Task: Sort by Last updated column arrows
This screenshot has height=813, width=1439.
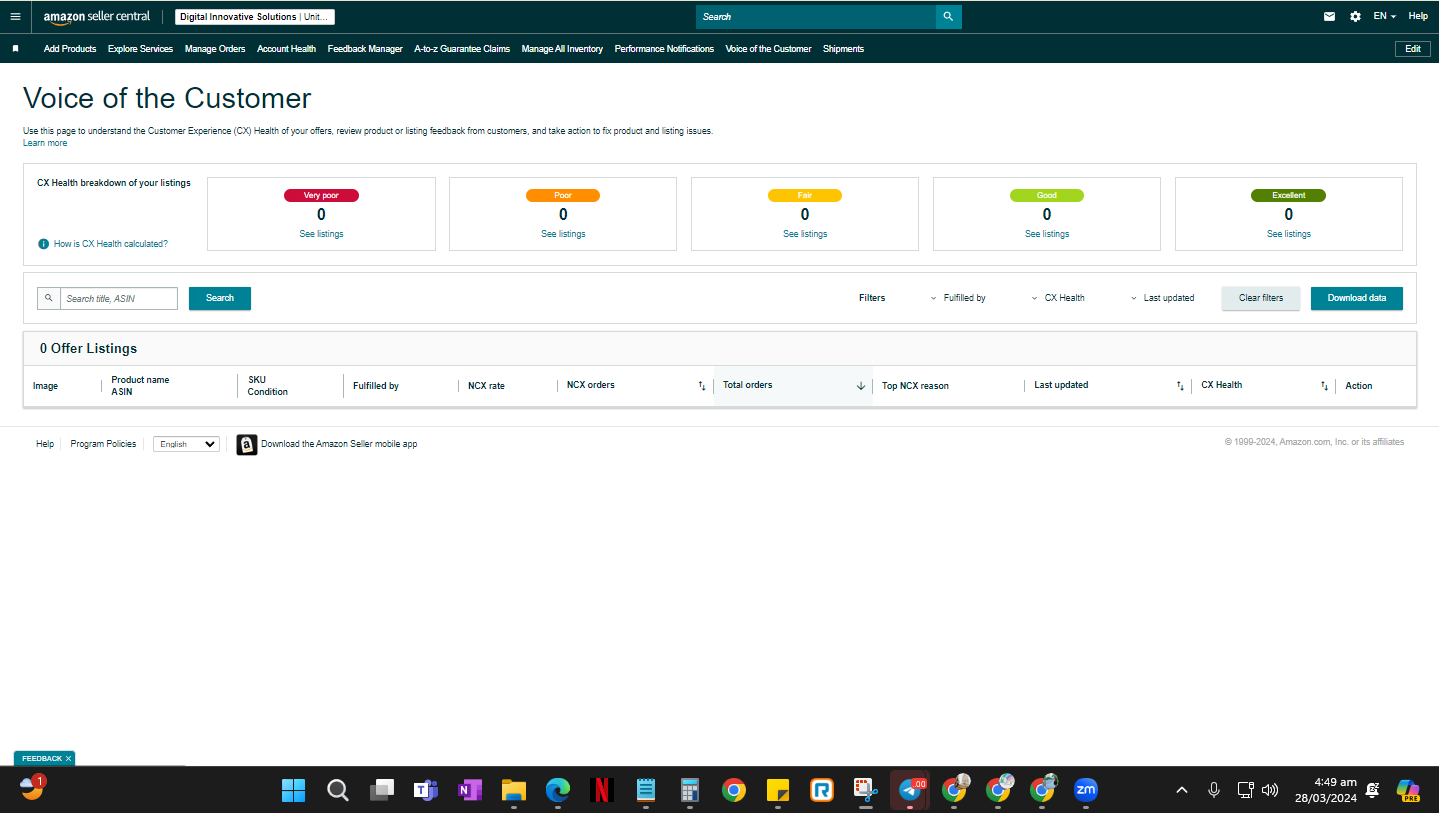Action: coord(1180,386)
